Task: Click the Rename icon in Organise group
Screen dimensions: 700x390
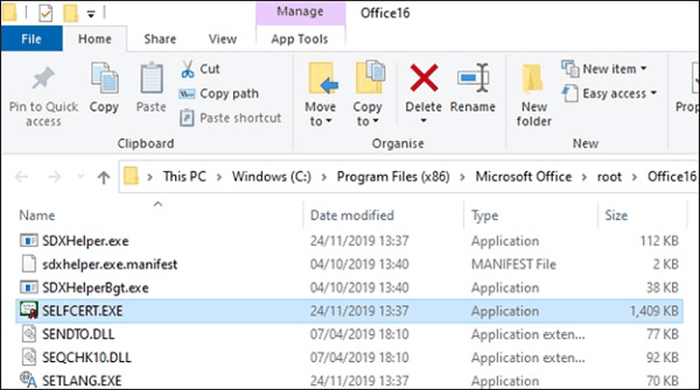Action: [x=473, y=78]
